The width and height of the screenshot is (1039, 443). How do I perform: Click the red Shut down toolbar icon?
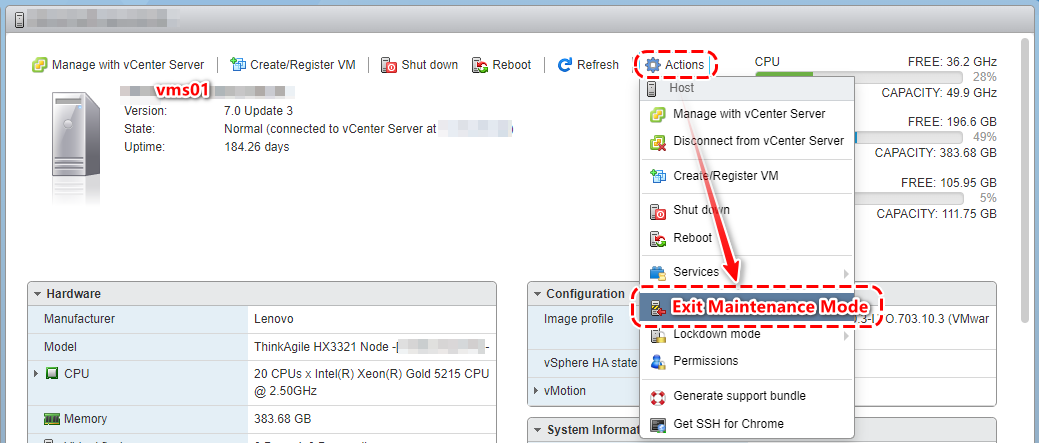(389, 65)
